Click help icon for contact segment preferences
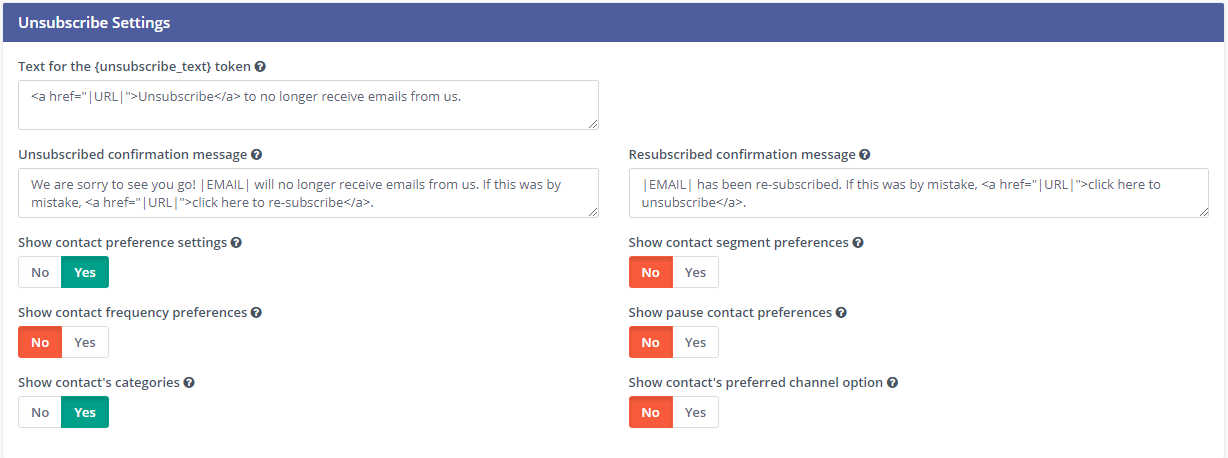 (858, 243)
